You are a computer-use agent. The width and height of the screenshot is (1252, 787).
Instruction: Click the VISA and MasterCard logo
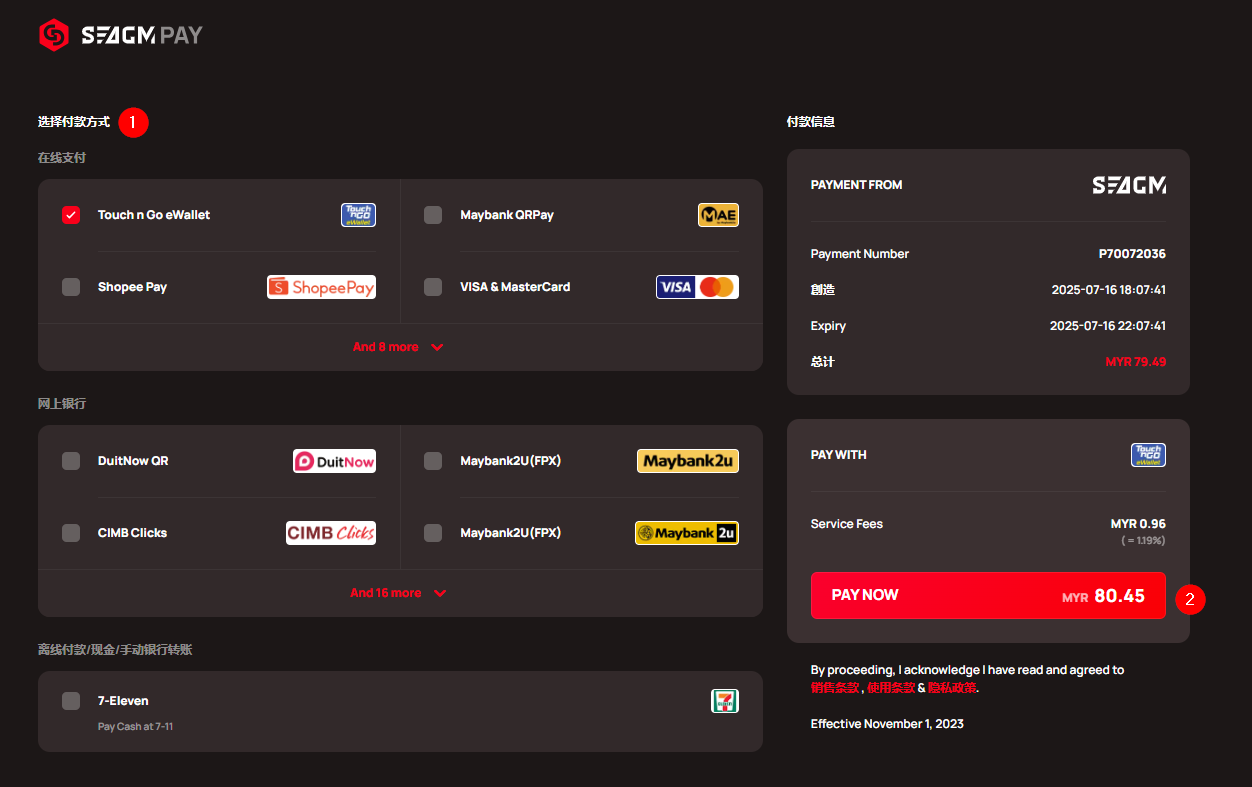point(697,287)
